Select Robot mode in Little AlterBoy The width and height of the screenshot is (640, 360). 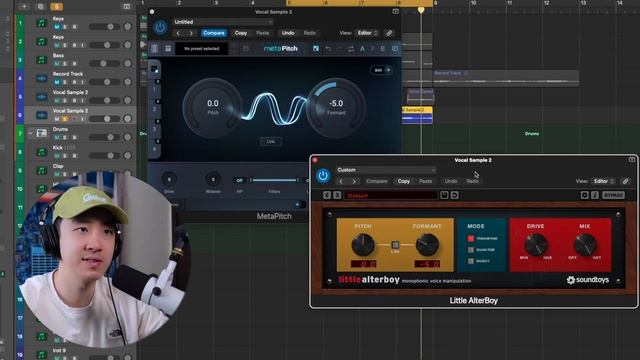point(471,261)
